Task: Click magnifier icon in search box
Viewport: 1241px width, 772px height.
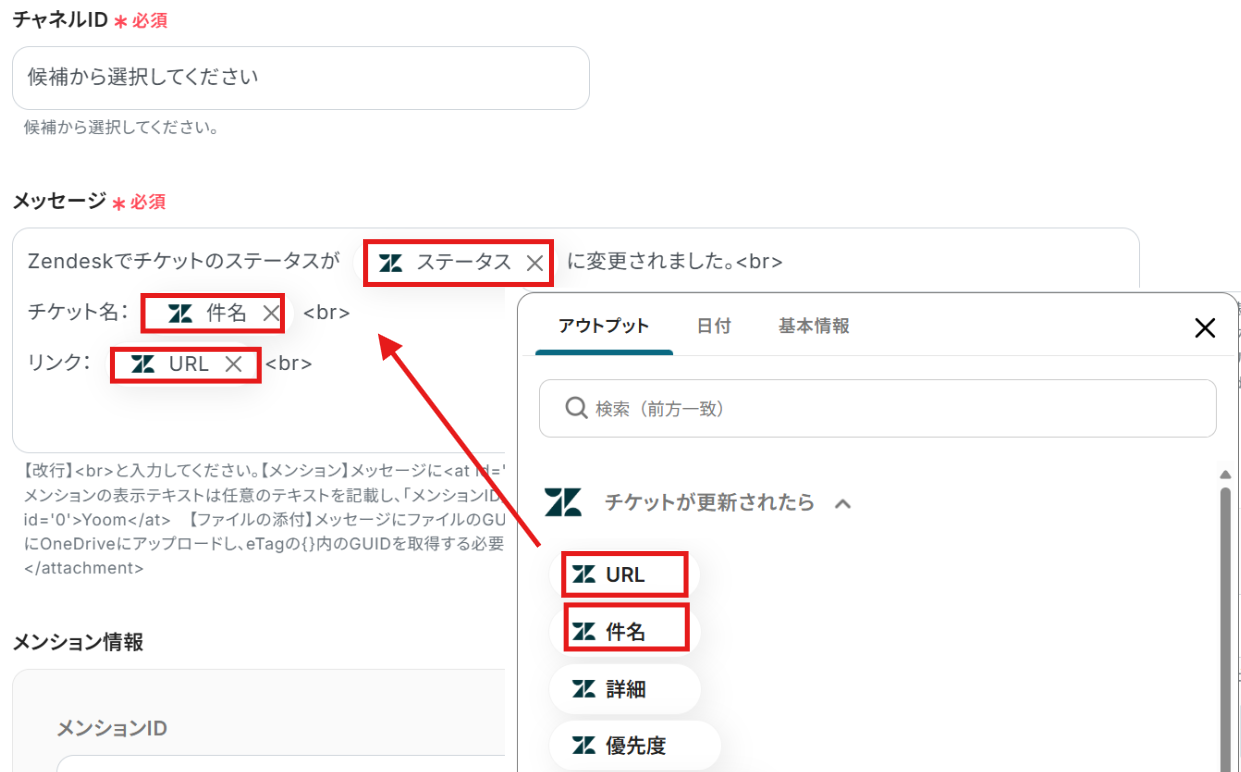Action: tap(576, 408)
